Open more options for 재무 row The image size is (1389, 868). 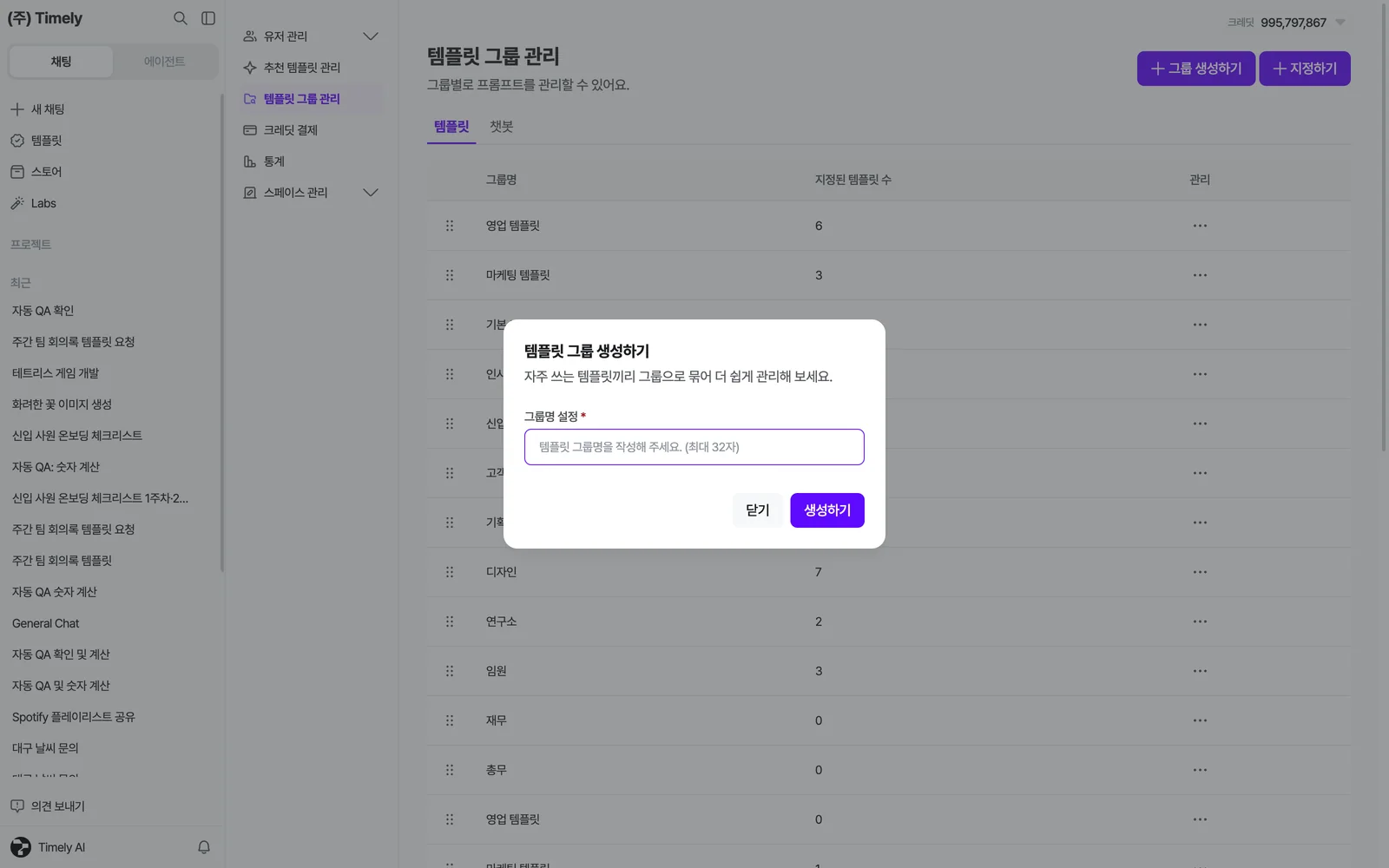[1200, 720]
